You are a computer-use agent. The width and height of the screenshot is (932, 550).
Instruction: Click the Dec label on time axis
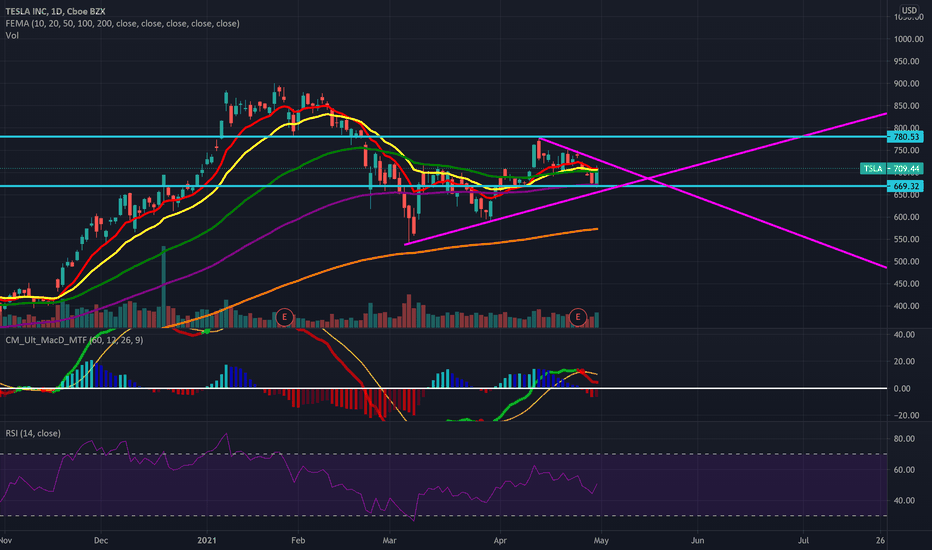(x=100, y=540)
